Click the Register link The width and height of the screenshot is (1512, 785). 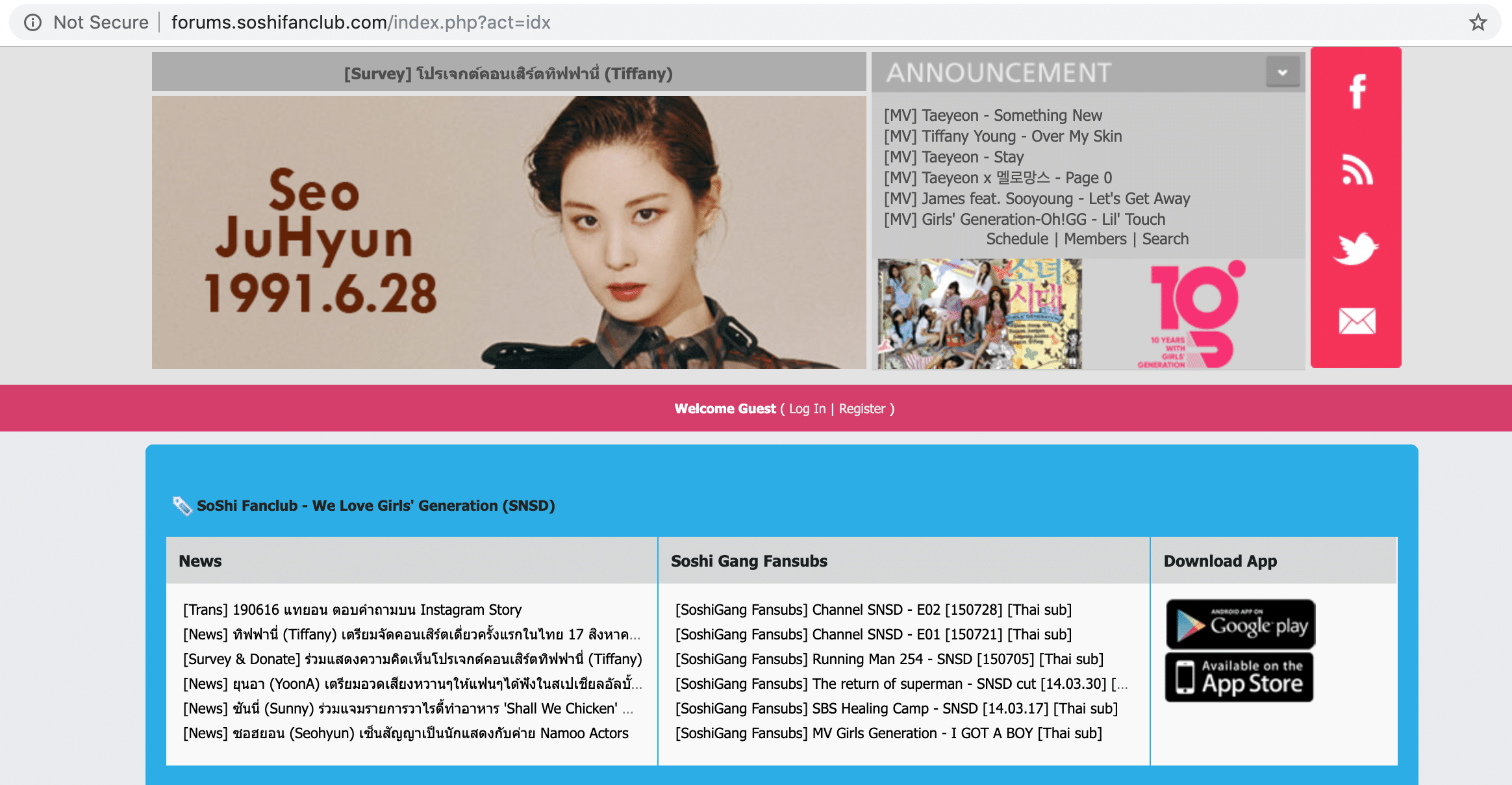pyautogui.click(x=862, y=409)
